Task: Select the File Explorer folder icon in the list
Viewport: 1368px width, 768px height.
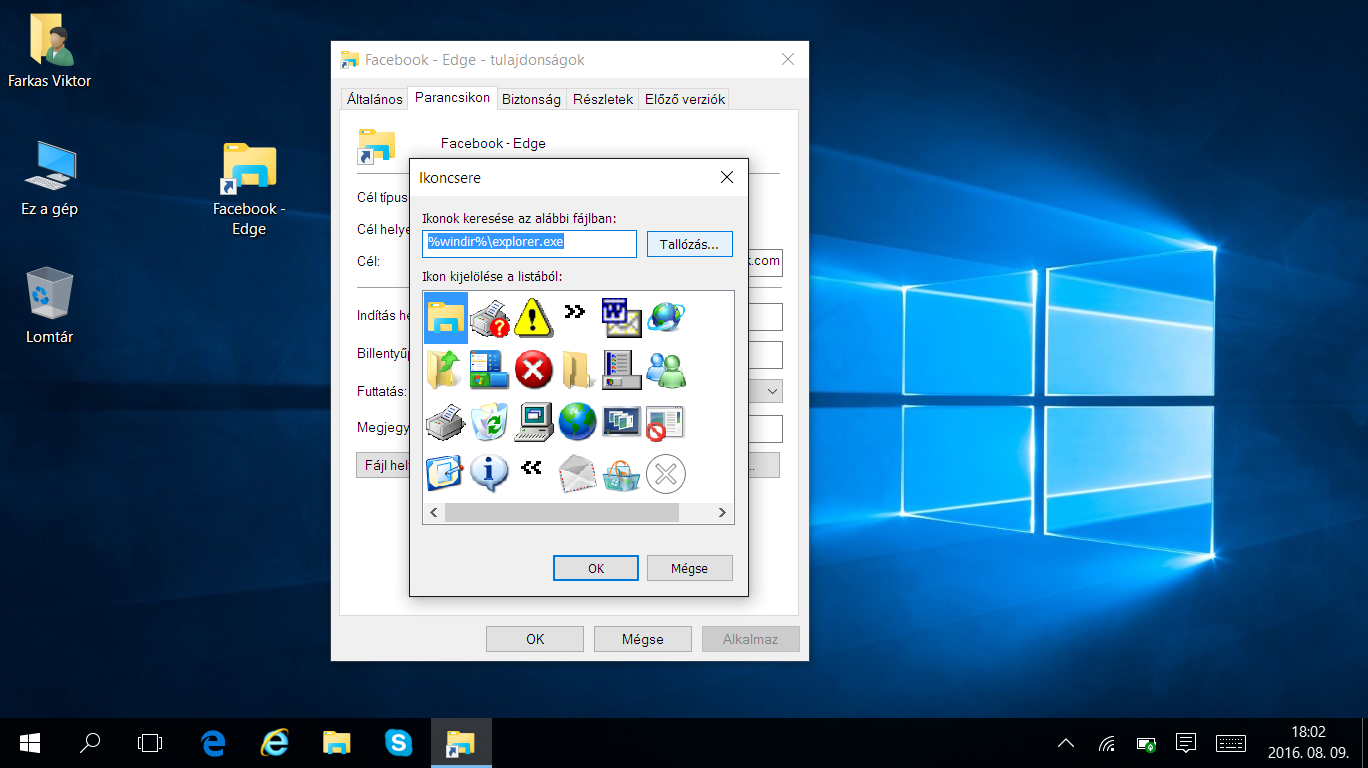Action: tap(445, 317)
